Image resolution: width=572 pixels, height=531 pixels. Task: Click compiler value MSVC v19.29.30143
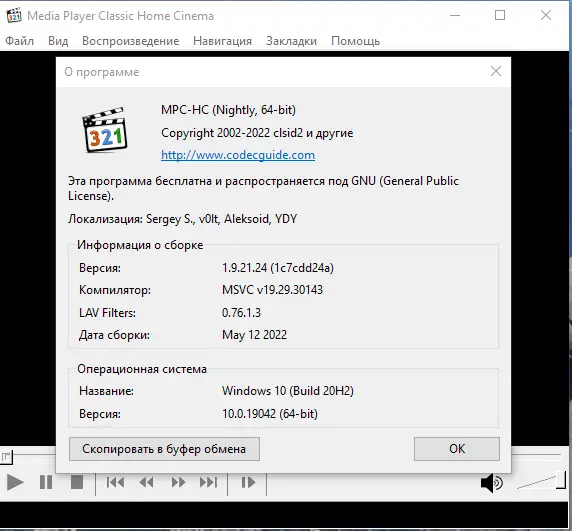(273, 290)
